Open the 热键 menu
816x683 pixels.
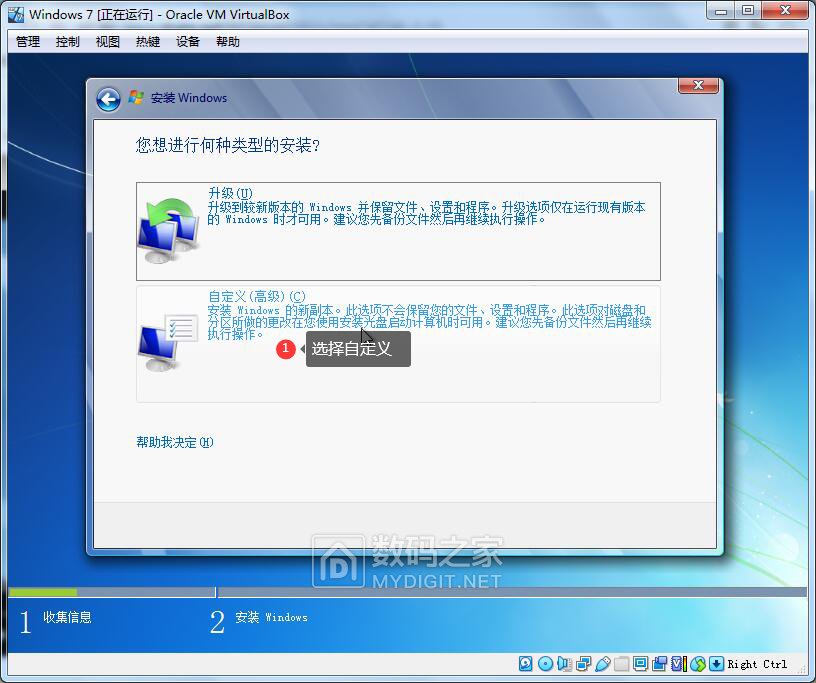148,42
